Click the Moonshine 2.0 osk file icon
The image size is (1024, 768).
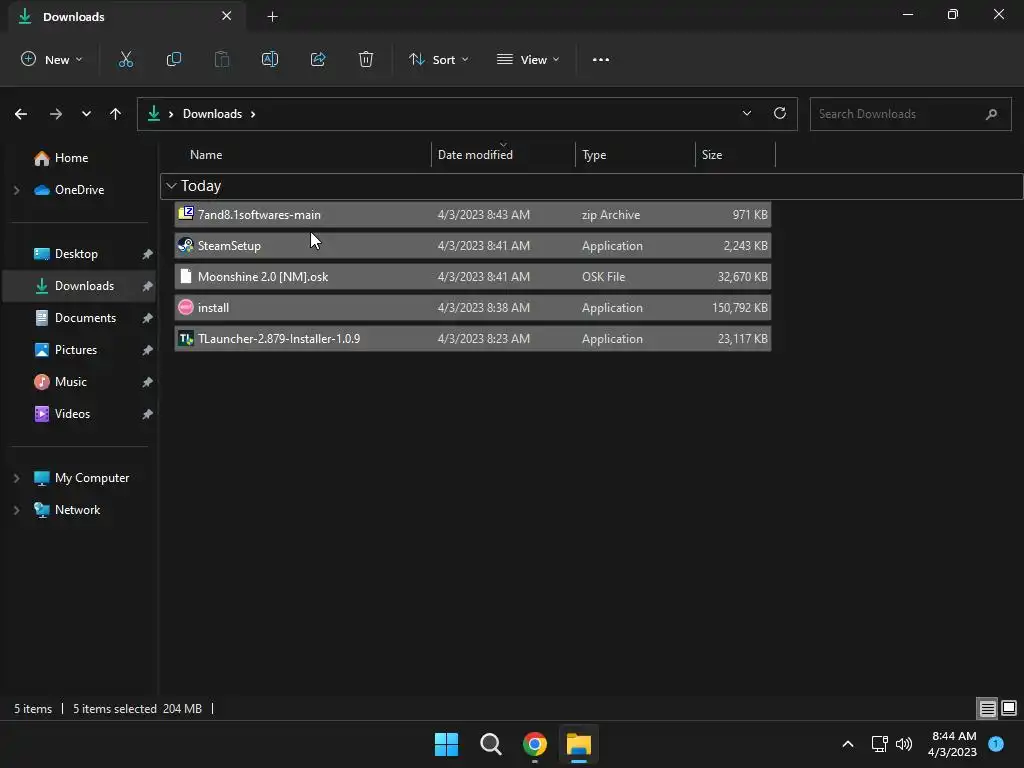click(185, 276)
